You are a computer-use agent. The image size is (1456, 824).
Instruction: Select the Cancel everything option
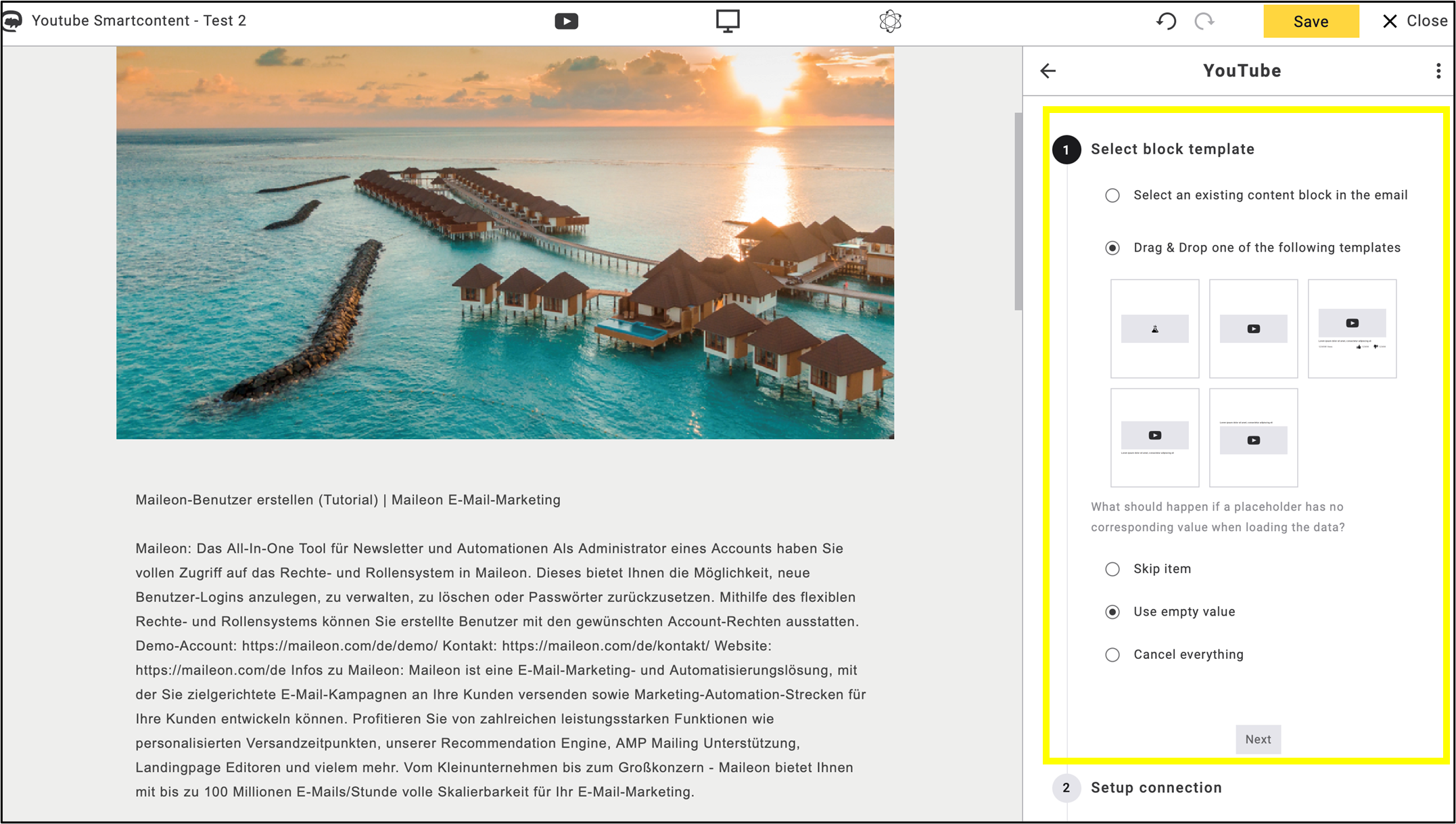pyautogui.click(x=1112, y=654)
